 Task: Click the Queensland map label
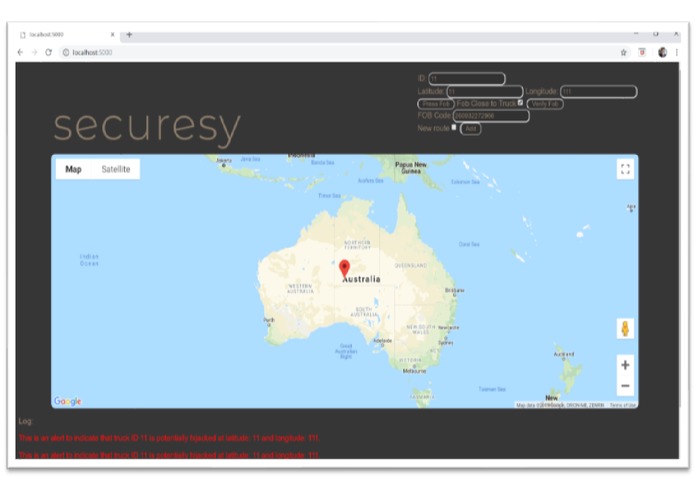[411, 265]
